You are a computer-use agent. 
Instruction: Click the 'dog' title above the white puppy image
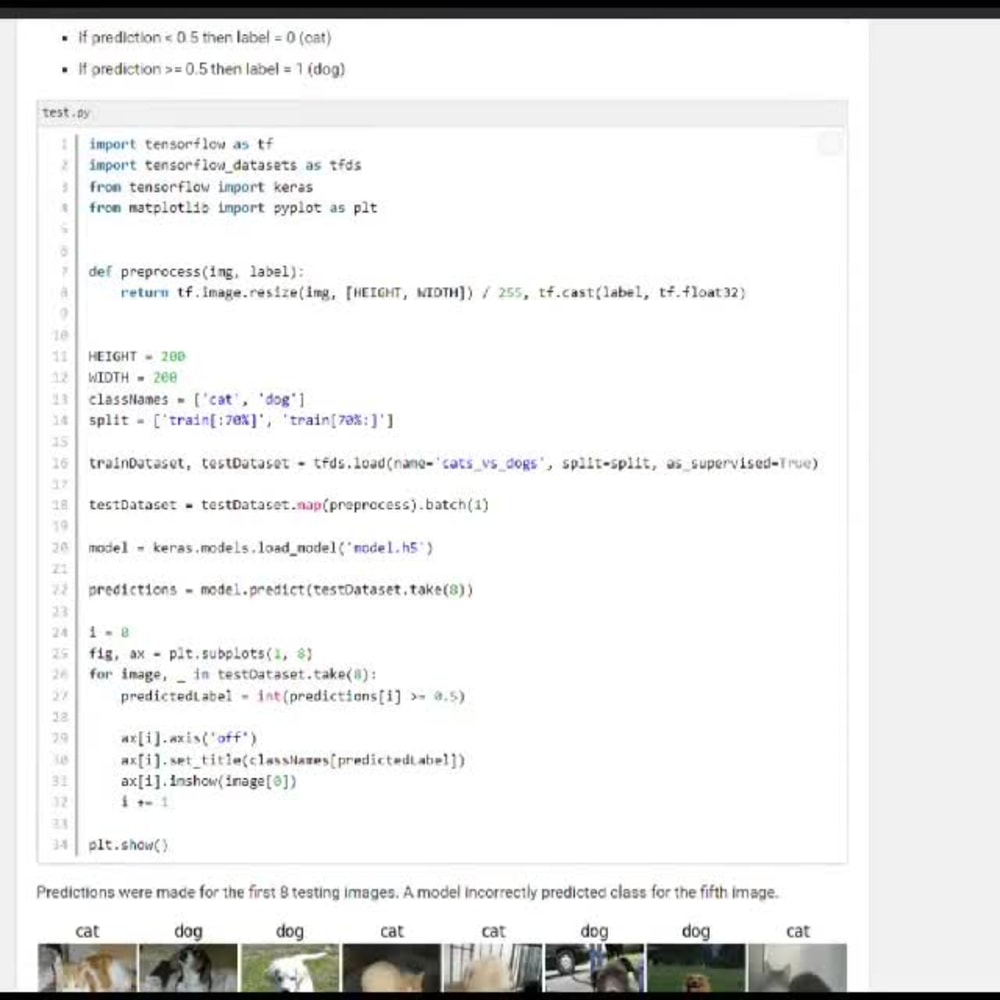[x=290, y=932]
